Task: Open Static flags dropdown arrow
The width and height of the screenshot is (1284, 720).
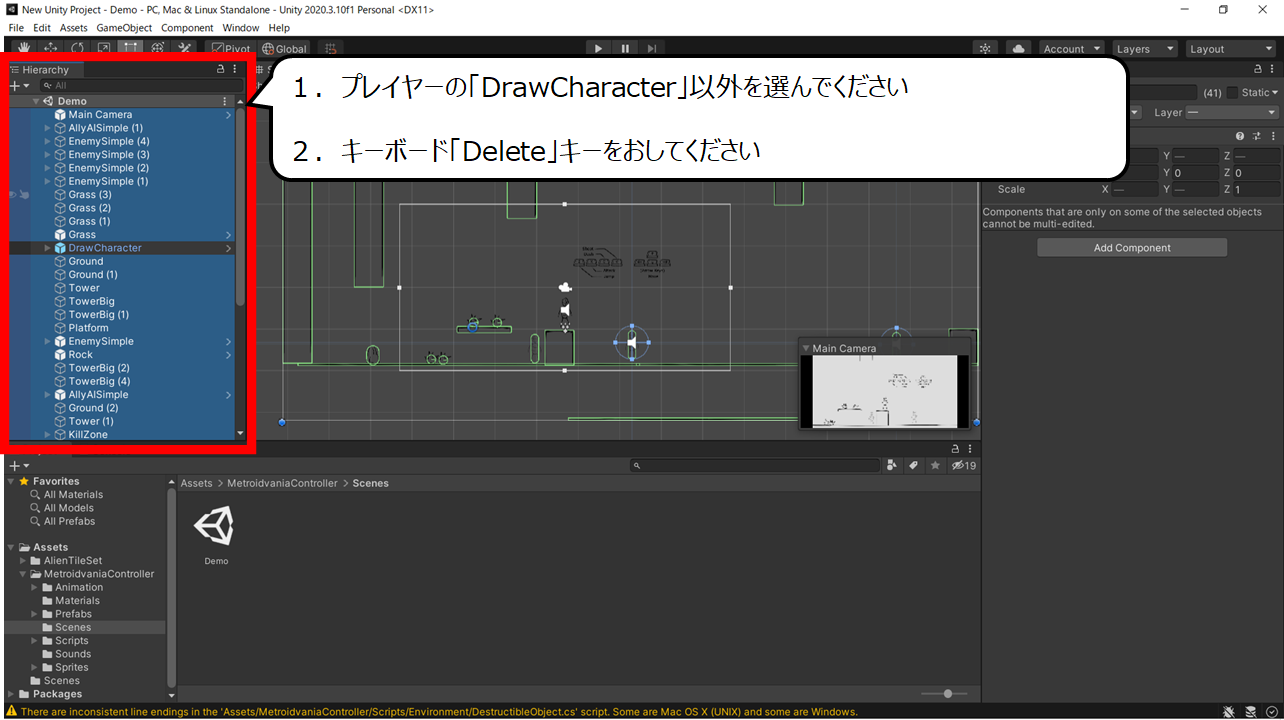Action: [1275, 92]
